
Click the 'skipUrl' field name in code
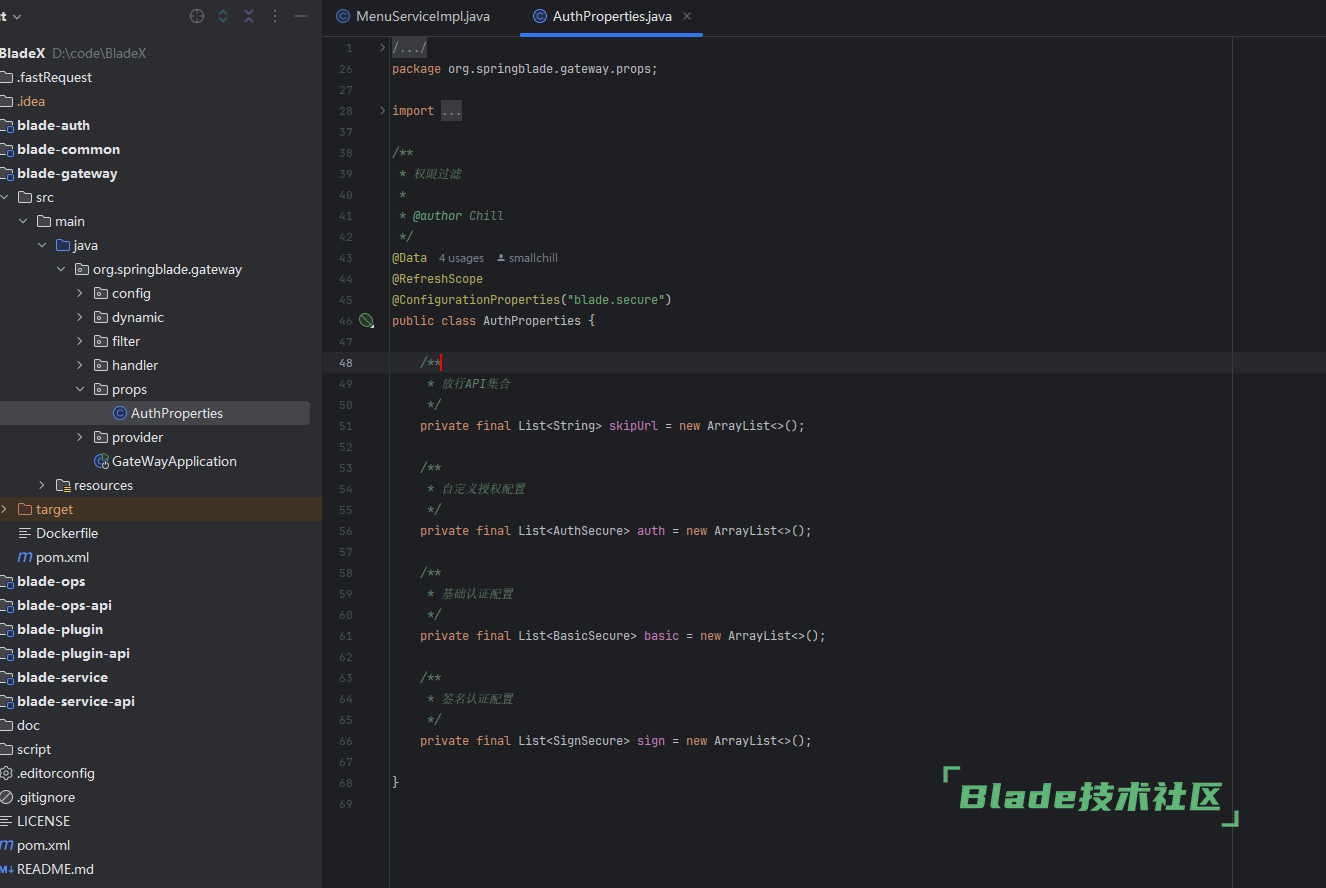(x=633, y=426)
